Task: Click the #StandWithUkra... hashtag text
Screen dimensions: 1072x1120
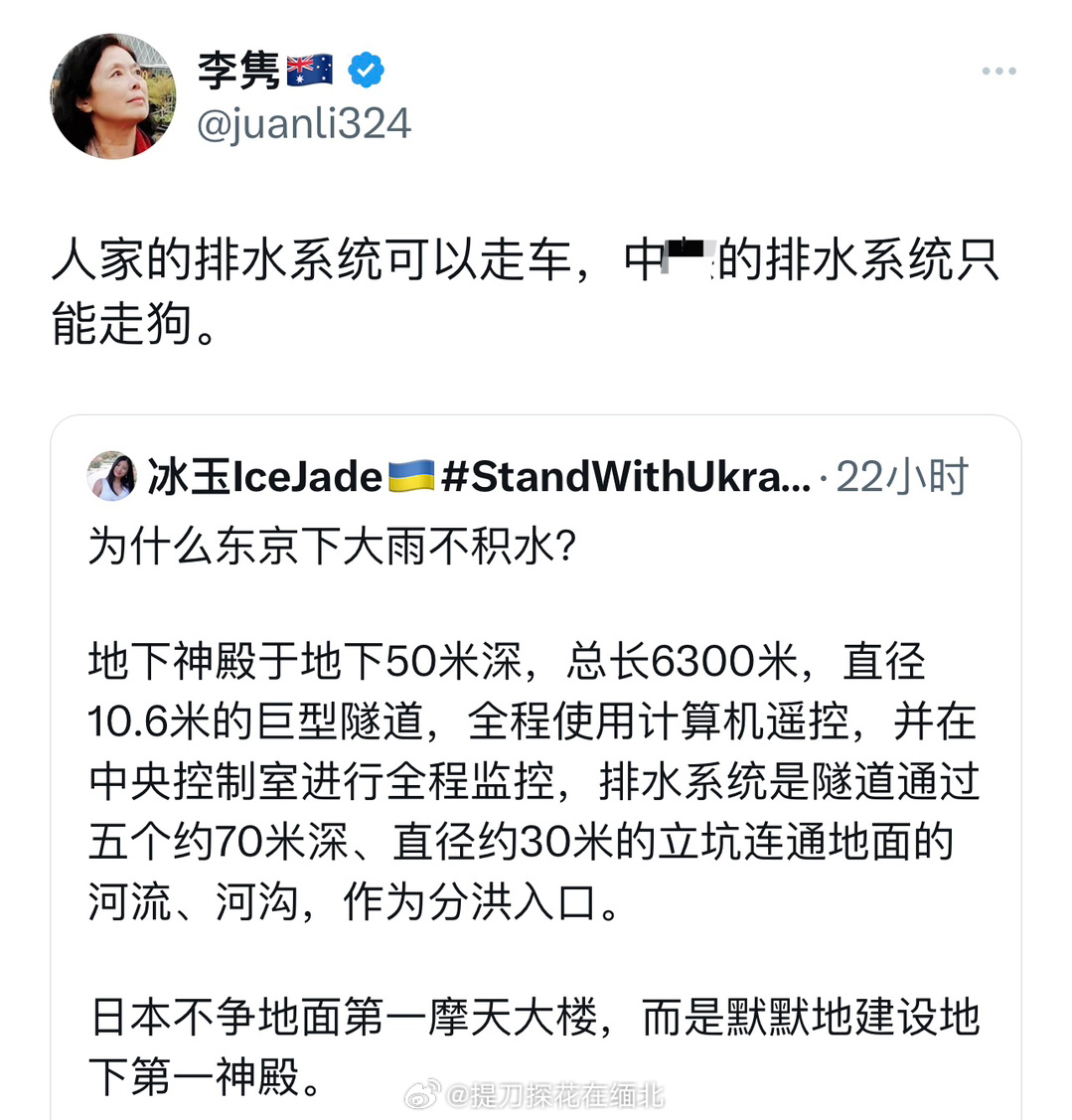Action: 626,476
